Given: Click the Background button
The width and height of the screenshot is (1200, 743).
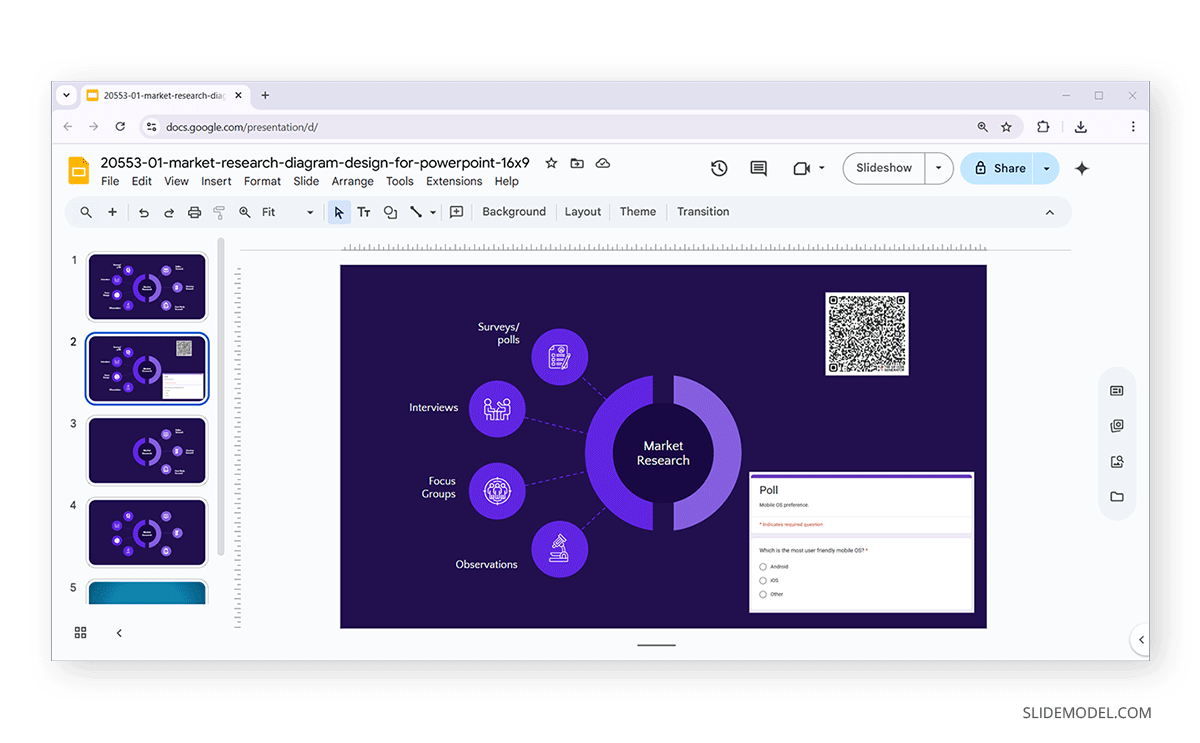Looking at the screenshot, I should [x=513, y=212].
